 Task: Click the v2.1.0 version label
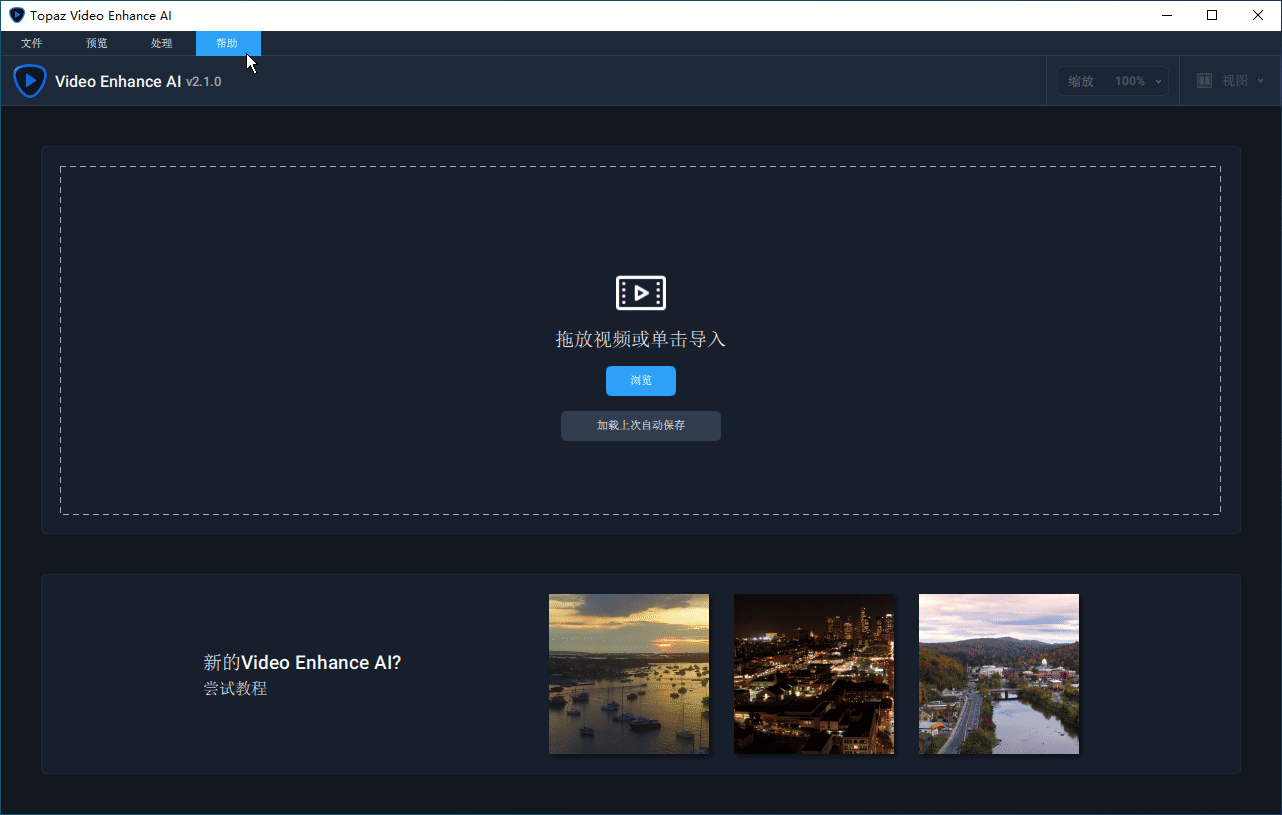[x=204, y=82]
